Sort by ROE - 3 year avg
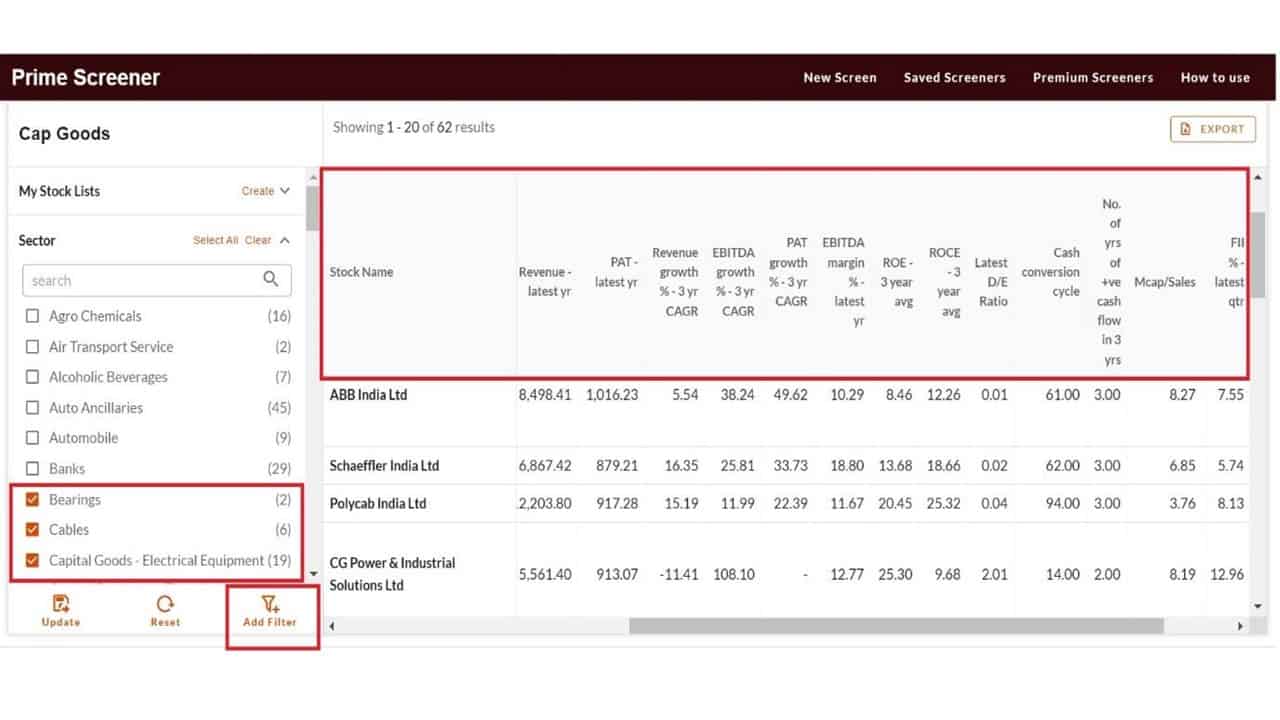This screenshot has height=720, width=1280. coord(897,281)
